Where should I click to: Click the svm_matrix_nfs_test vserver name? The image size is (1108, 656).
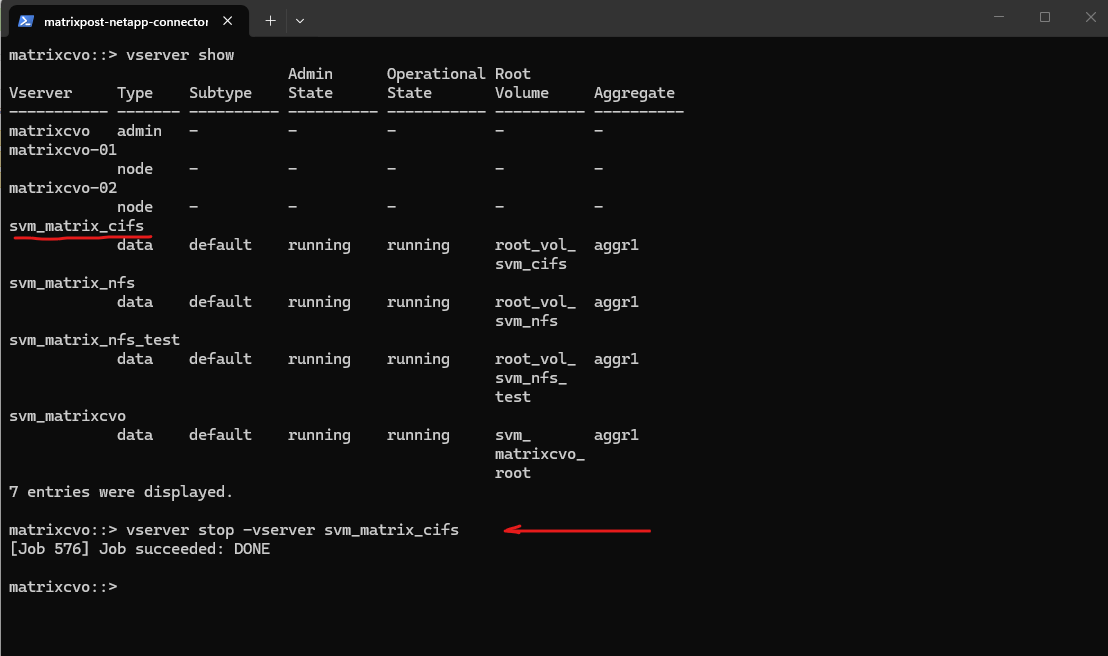coord(94,340)
